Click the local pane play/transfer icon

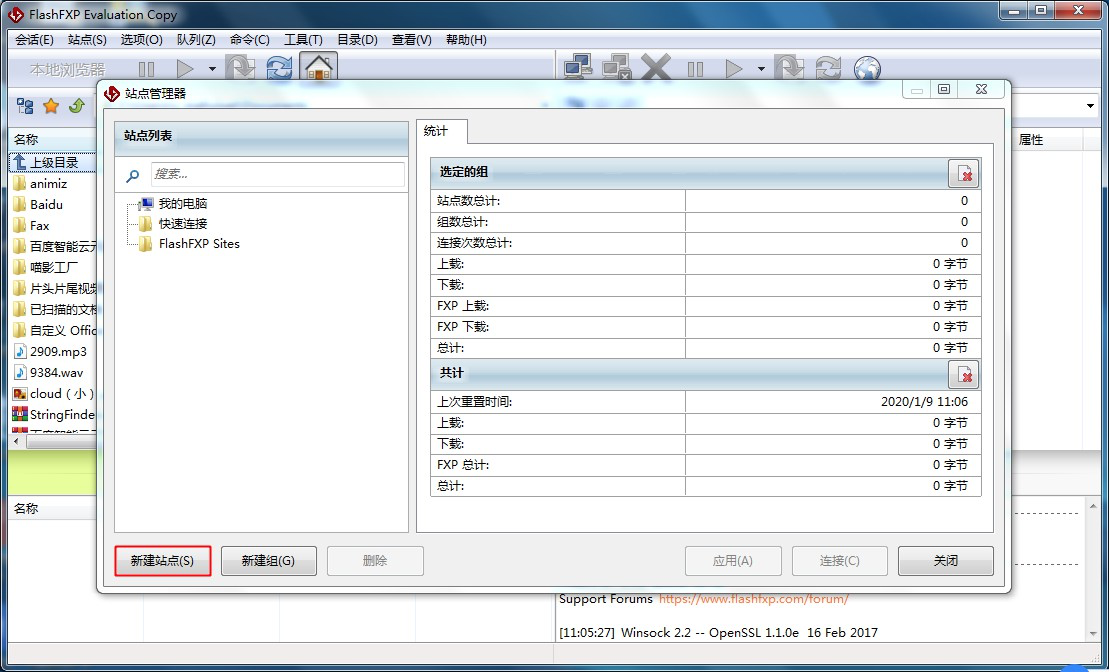pyautogui.click(x=185, y=69)
